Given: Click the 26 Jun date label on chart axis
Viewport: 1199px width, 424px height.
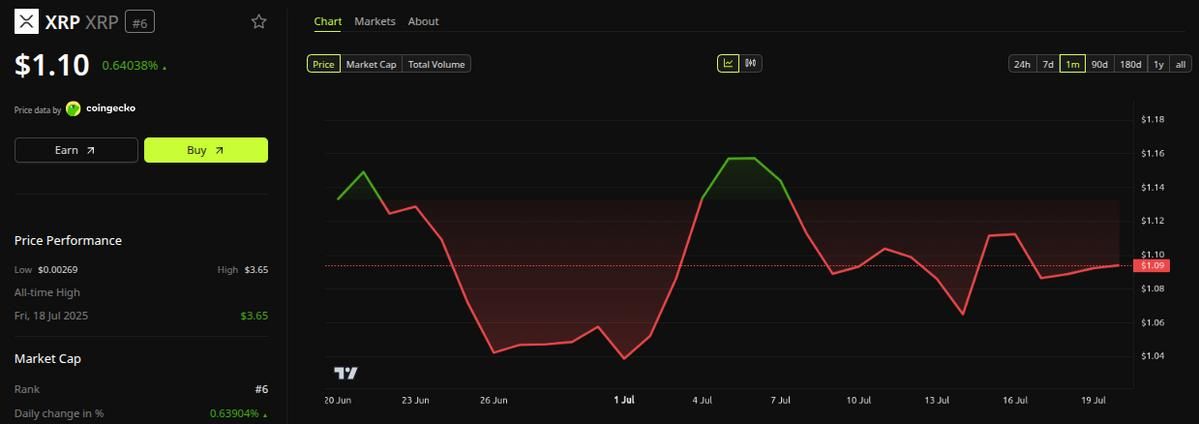Looking at the screenshot, I should 494,400.
